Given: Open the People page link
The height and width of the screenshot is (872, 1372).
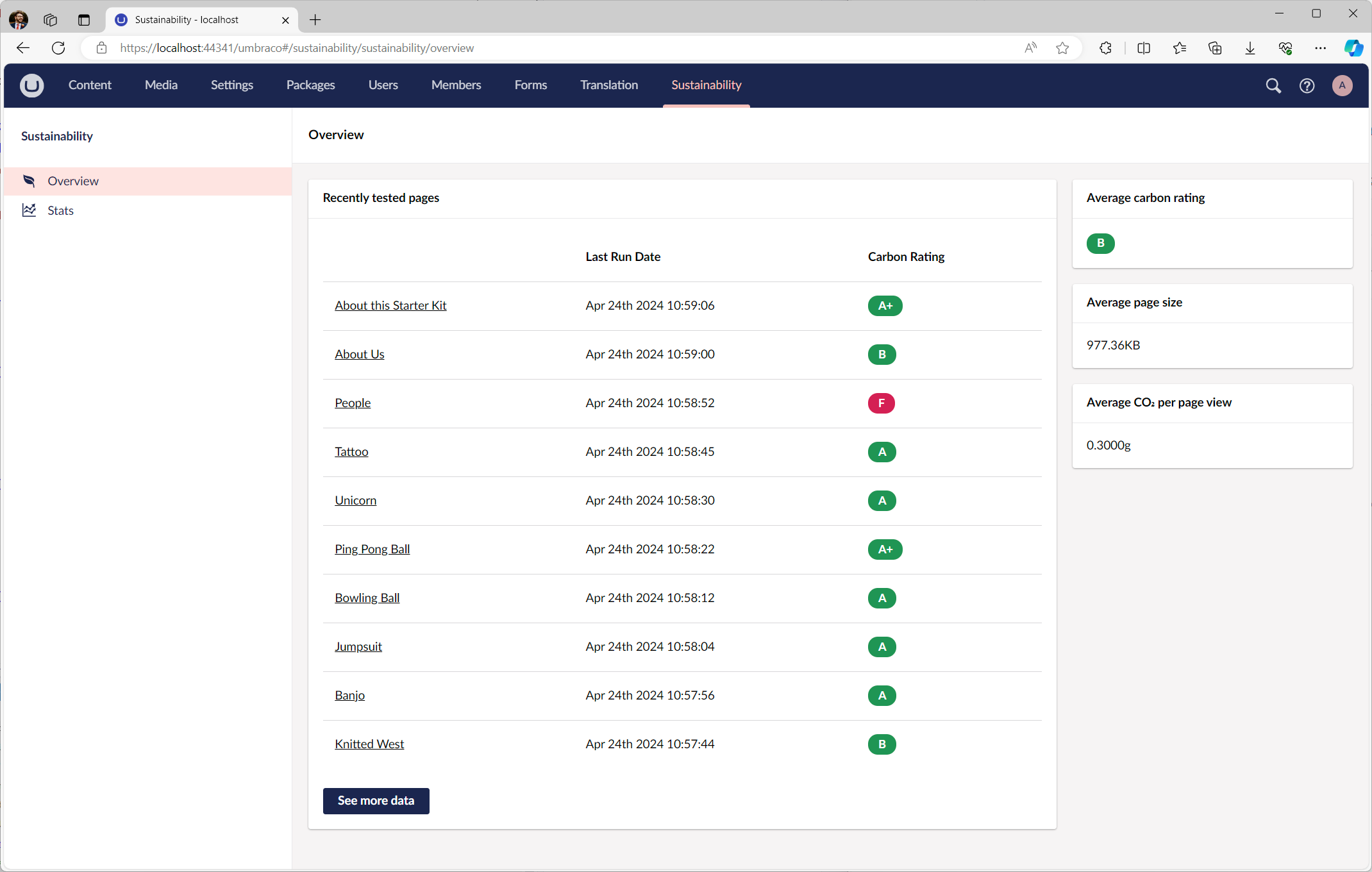Looking at the screenshot, I should pos(353,403).
